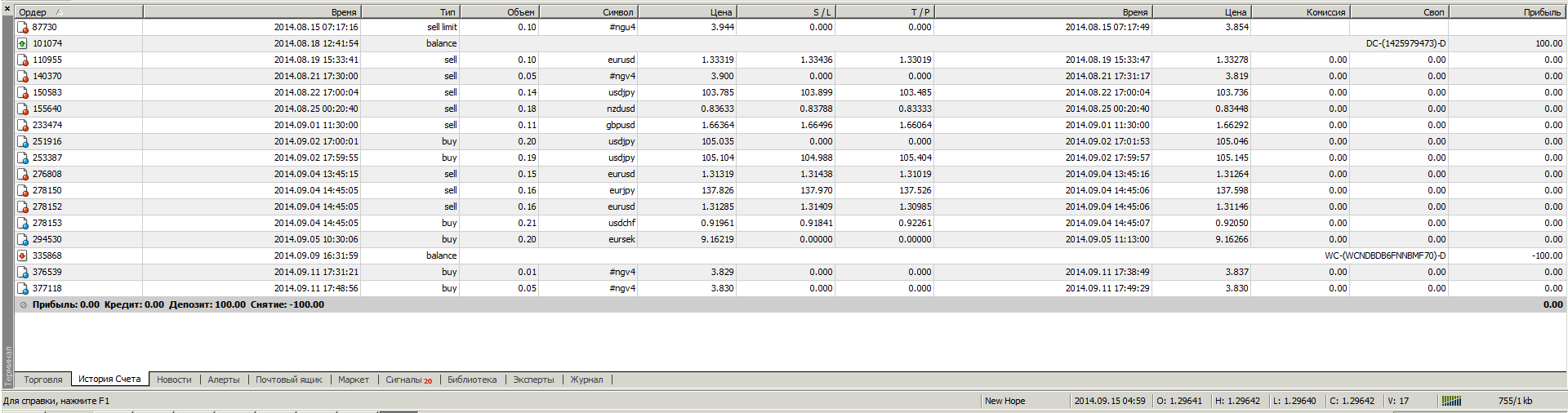1568x413 pixels.
Task: Sort by the Своп column header
Action: tap(1399, 12)
